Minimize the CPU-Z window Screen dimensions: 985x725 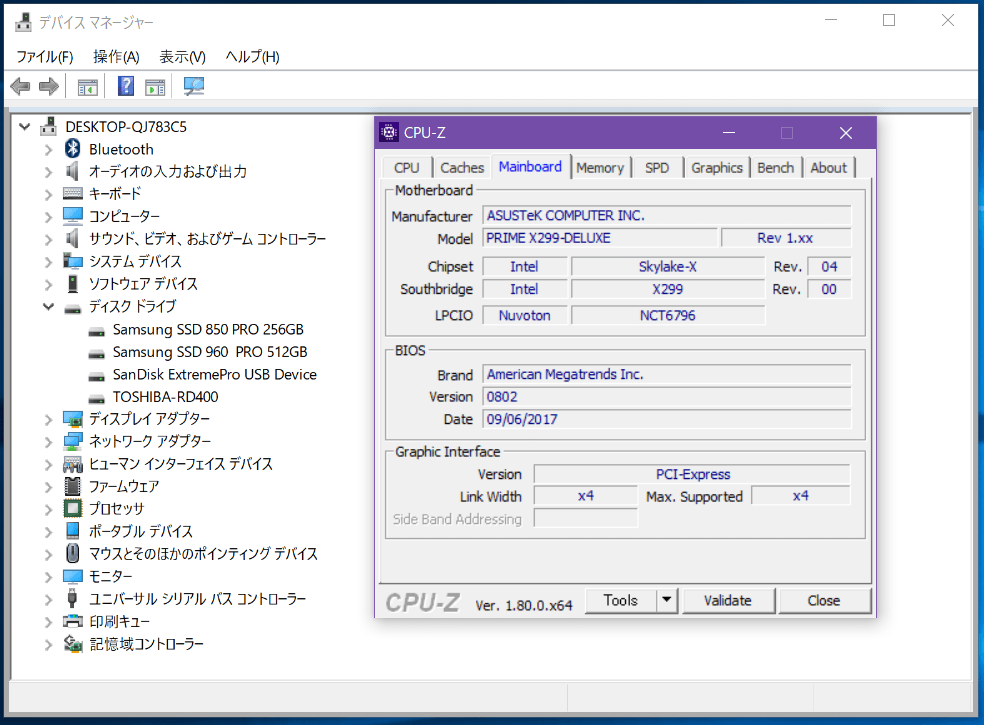point(729,133)
